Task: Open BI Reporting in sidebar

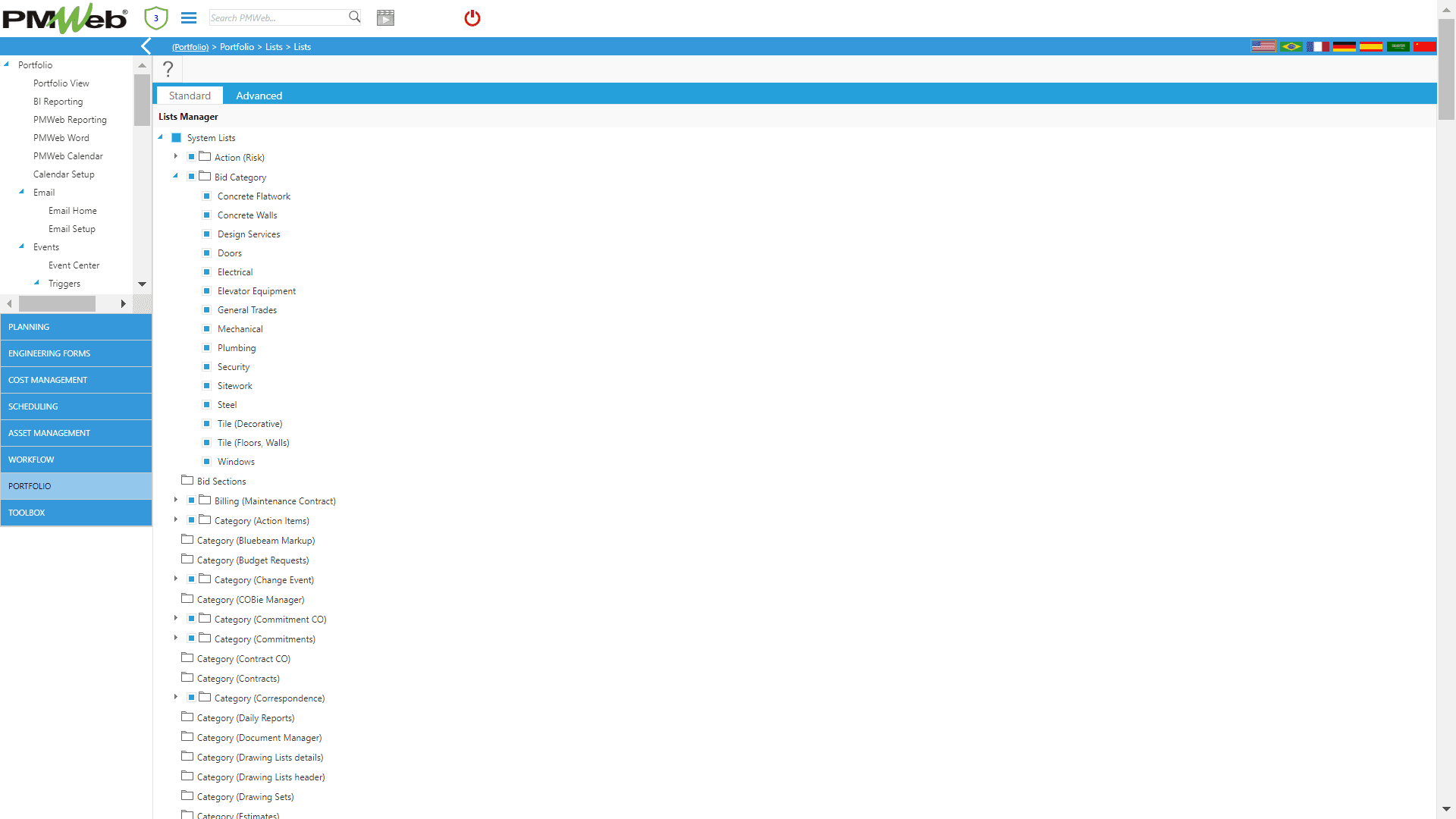Action: click(58, 102)
